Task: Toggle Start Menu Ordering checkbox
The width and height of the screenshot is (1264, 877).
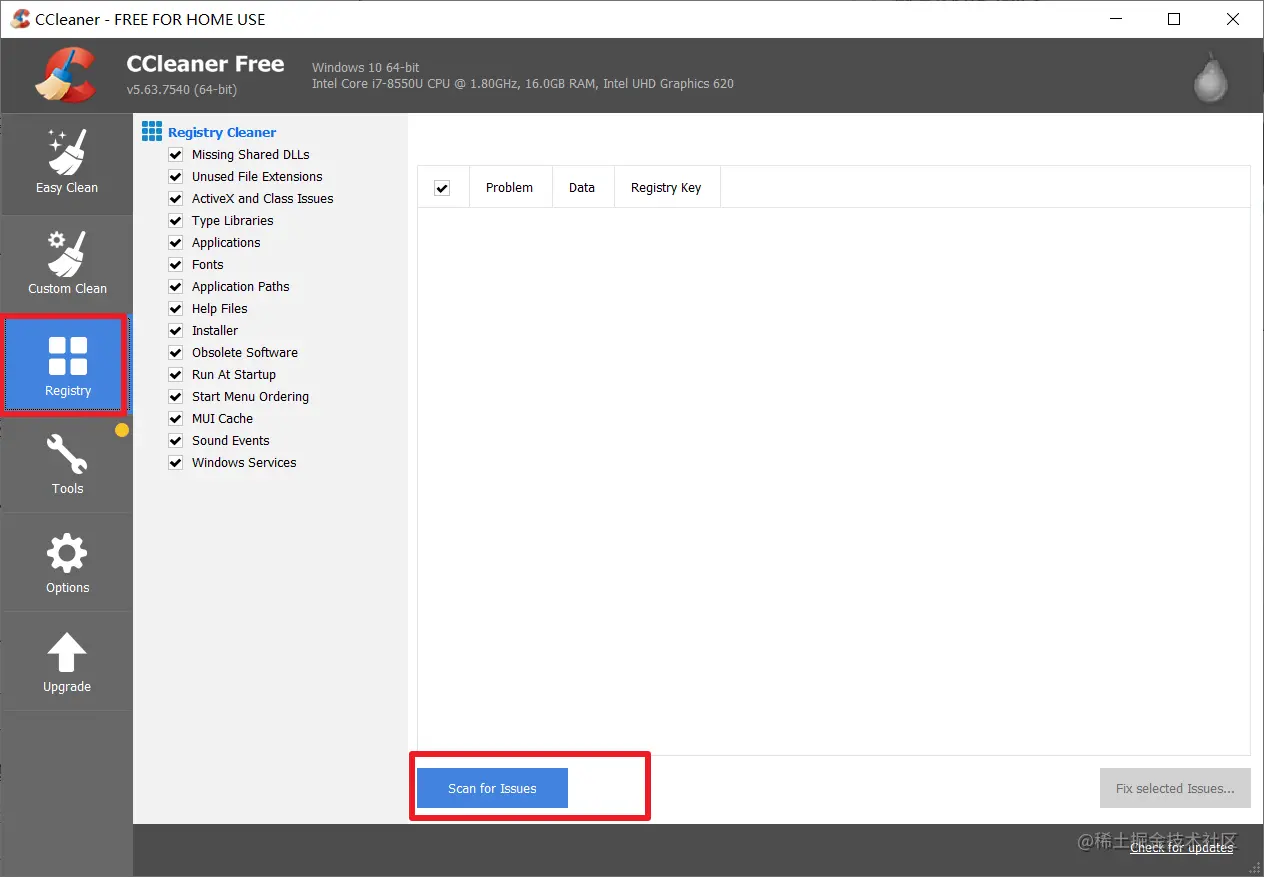Action: (176, 397)
